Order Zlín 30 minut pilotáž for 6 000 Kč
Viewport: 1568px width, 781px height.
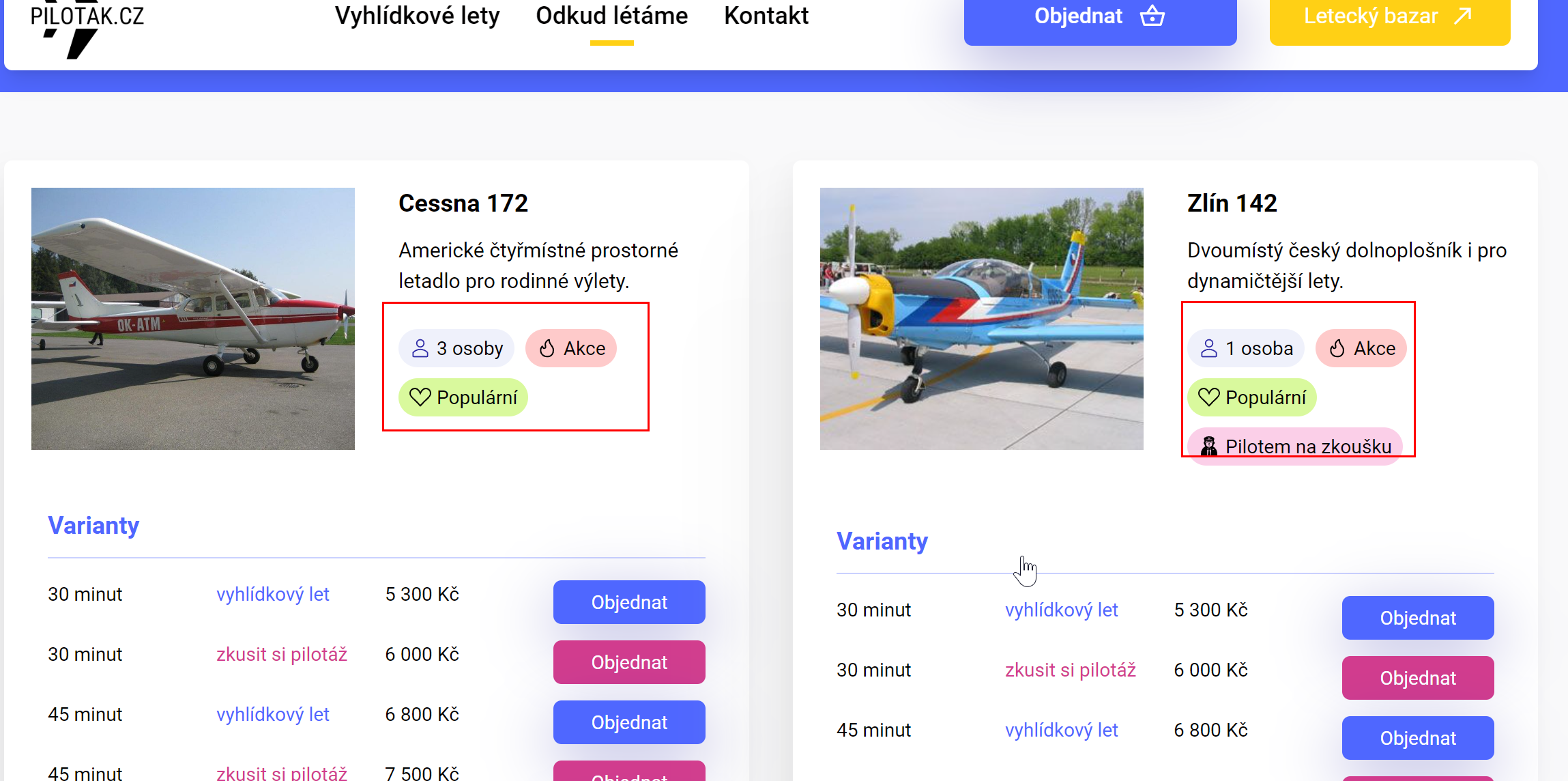pos(1418,678)
